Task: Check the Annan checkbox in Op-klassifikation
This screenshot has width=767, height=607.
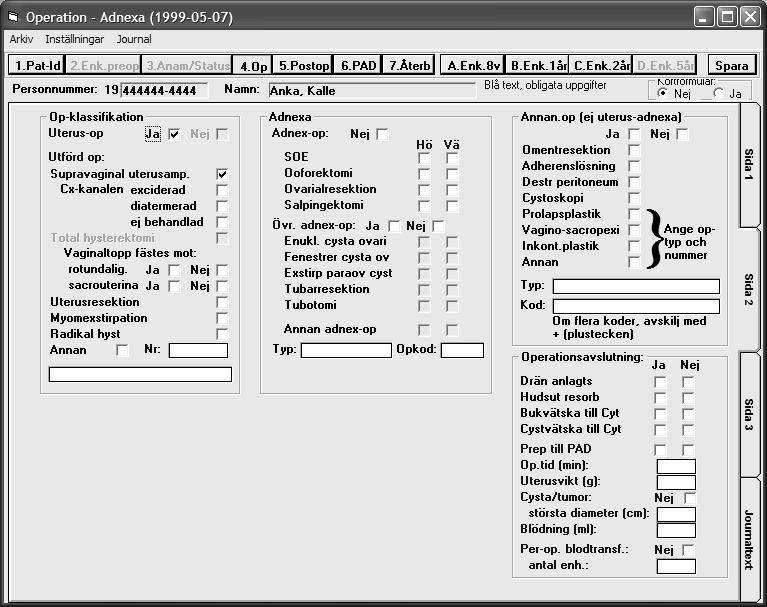Action: coord(122,350)
